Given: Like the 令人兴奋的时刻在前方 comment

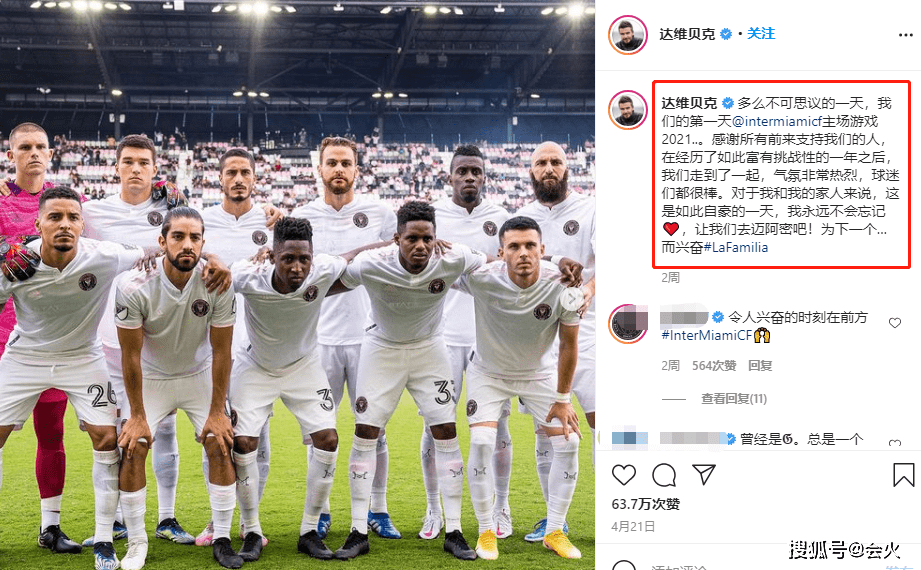Looking at the screenshot, I should point(895,323).
